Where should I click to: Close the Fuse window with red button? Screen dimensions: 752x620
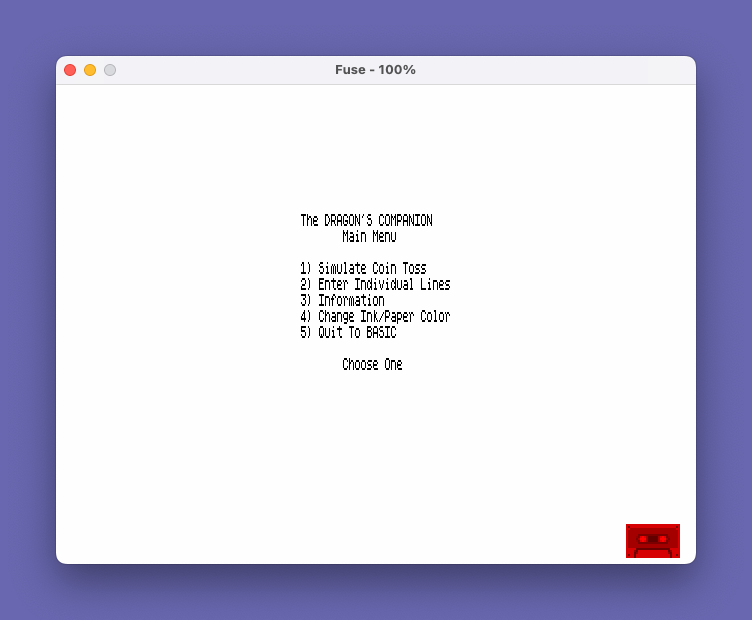click(x=70, y=70)
